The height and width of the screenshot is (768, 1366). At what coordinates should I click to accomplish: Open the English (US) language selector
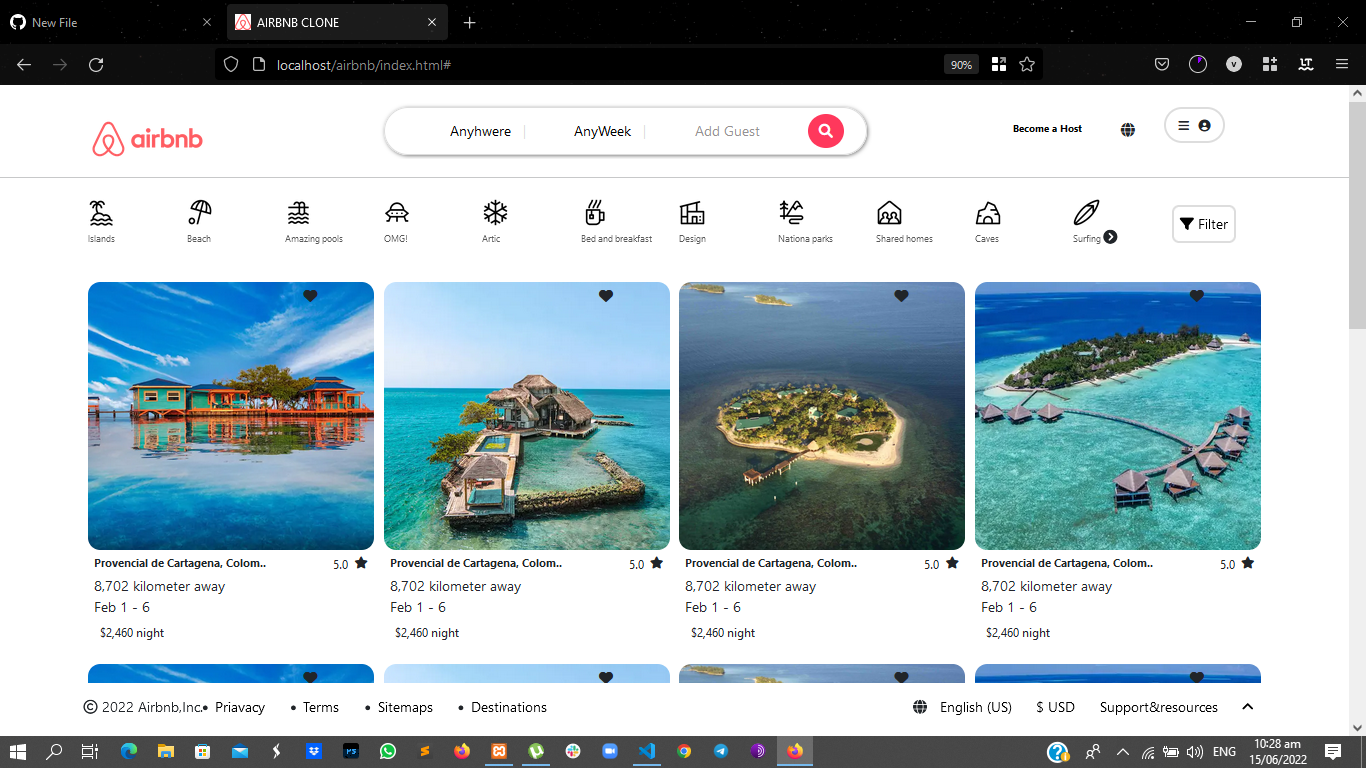point(976,707)
